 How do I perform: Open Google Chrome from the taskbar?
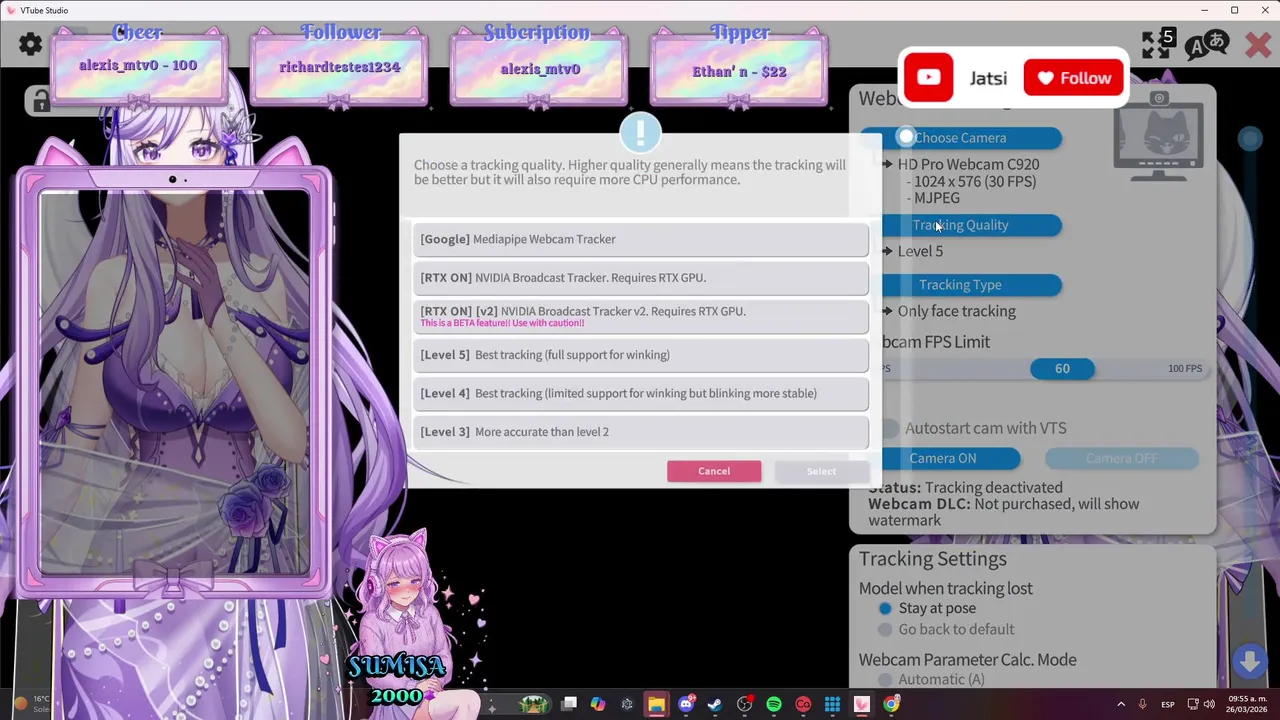891,704
